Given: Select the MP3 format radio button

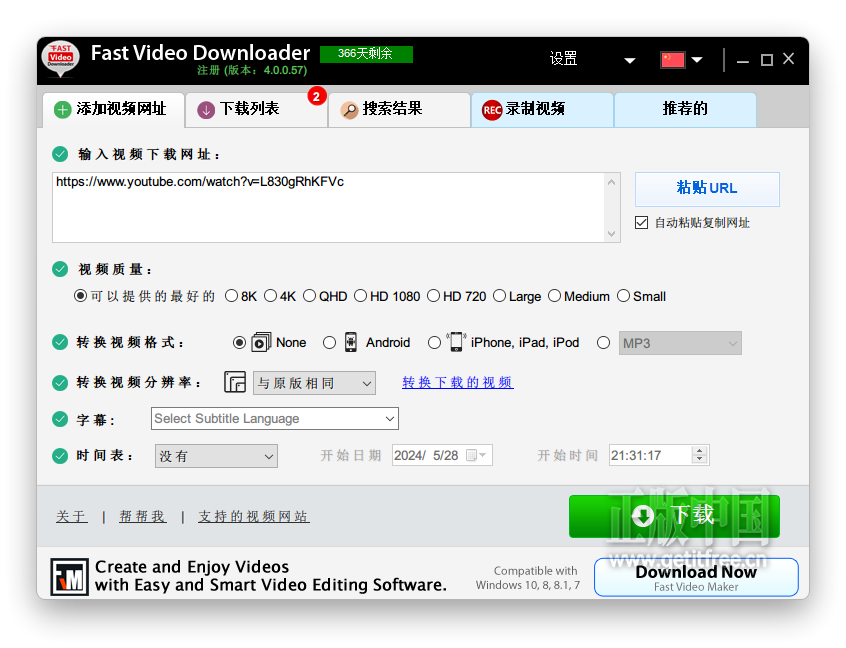Looking at the screenshot, I should pyautogui.click(x=604, y=343).
